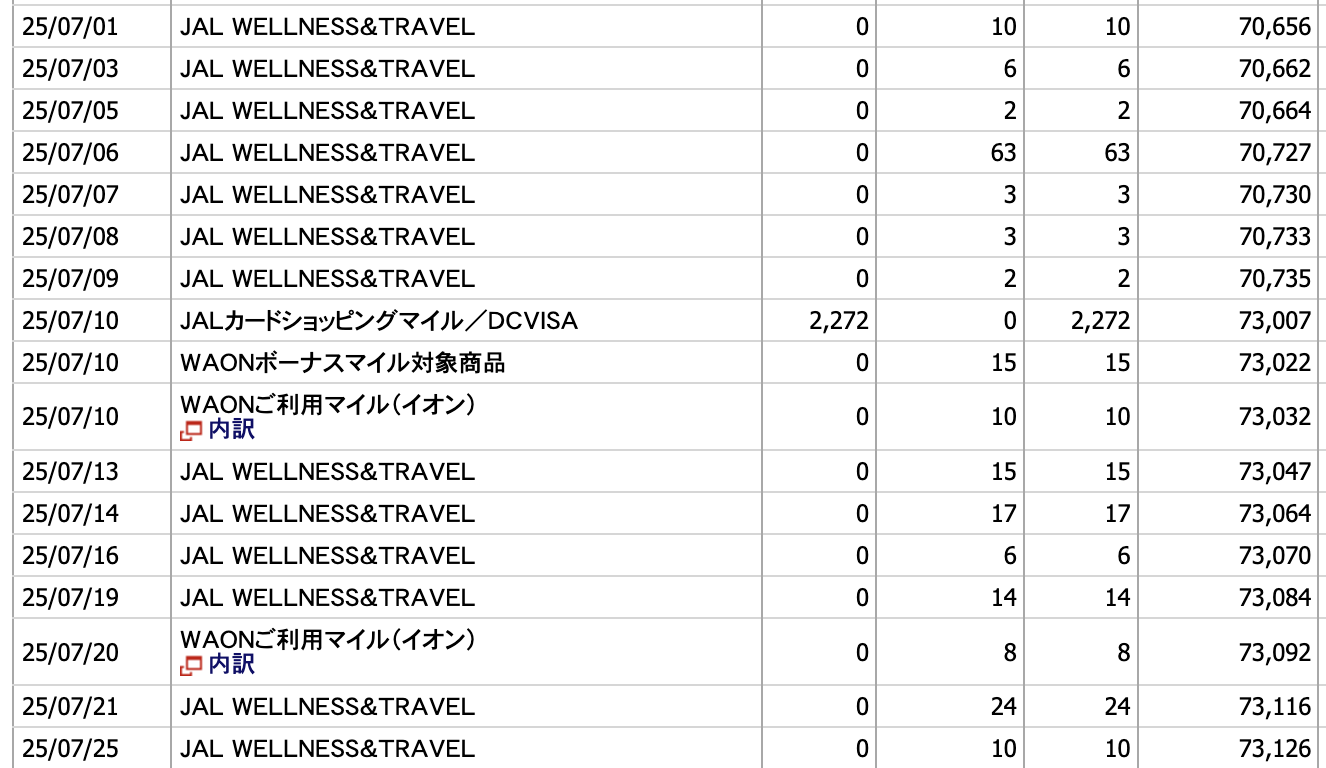The image size is (1326, 768).
Task: Open the 内訳 popup icon for 25/07/20
Action: coord(190,666)
